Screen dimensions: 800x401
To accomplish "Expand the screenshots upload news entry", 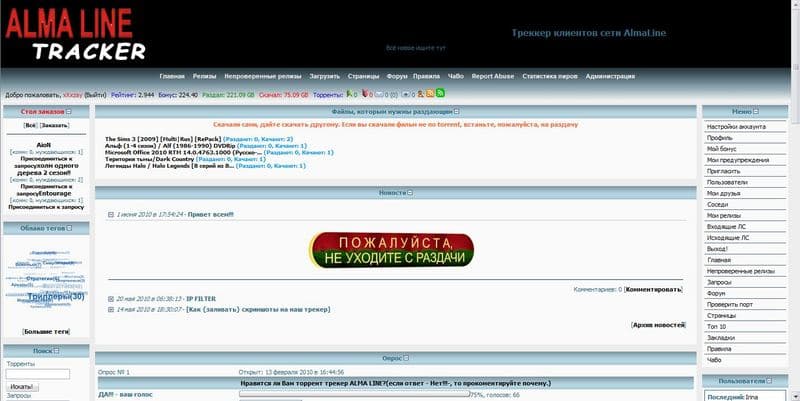I will click(111, 310).
